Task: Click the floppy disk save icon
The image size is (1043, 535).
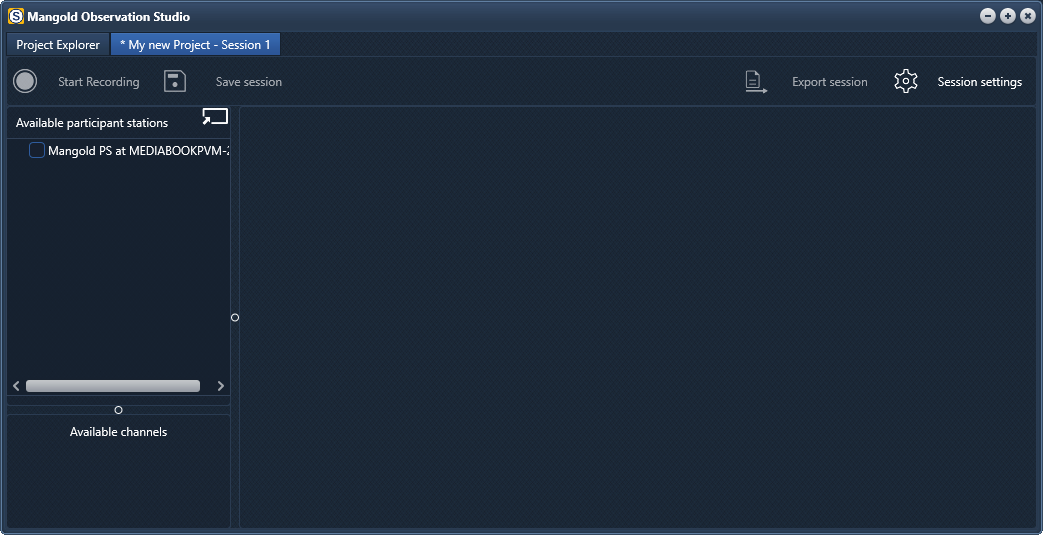Action: point(175,81)
